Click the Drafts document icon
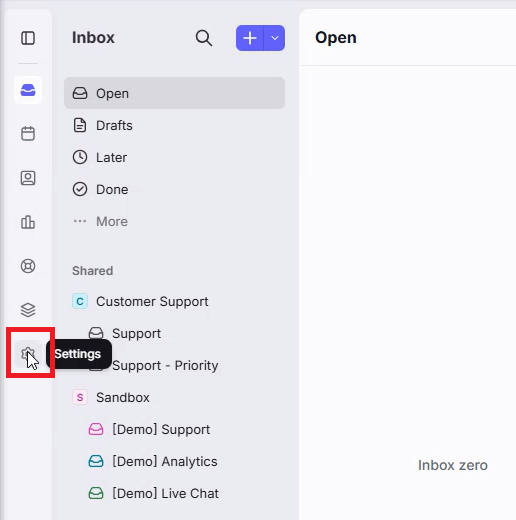The image size is (516, 520). pos(80,125)
